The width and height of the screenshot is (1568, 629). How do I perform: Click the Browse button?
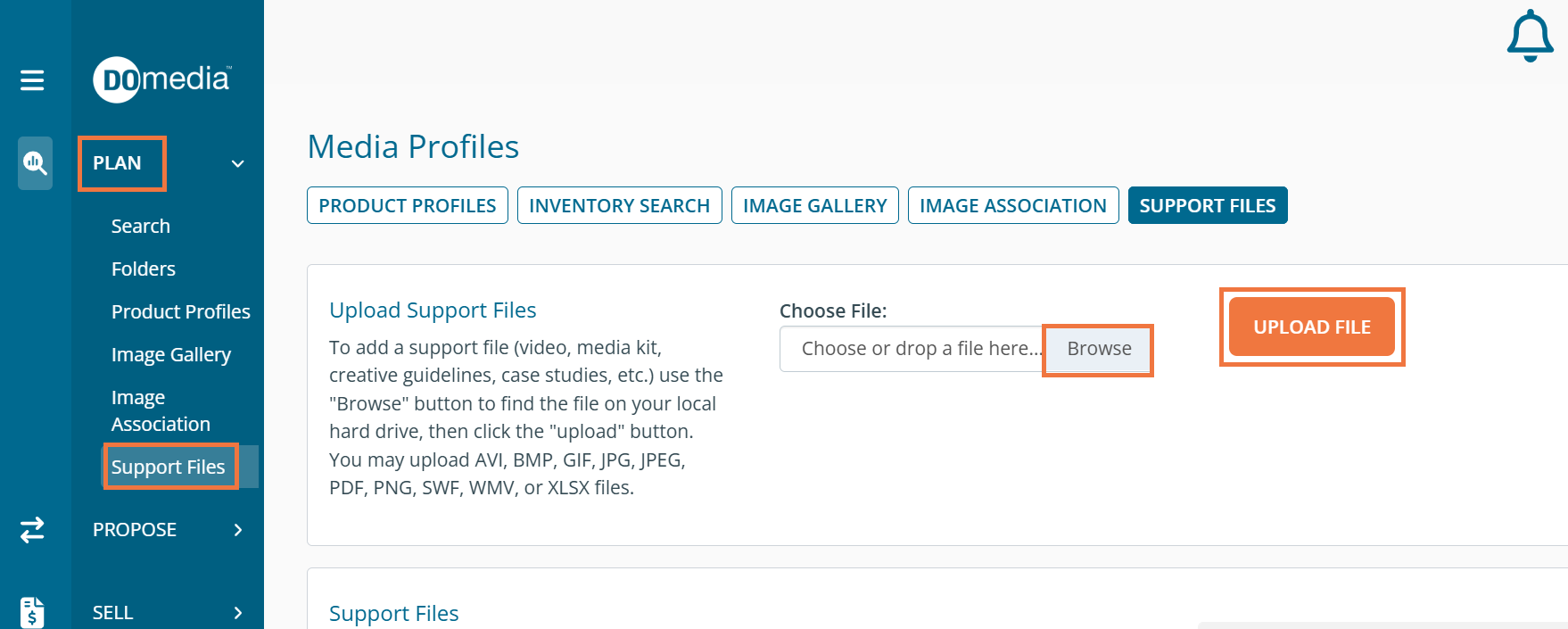[x=1099, y=349]
